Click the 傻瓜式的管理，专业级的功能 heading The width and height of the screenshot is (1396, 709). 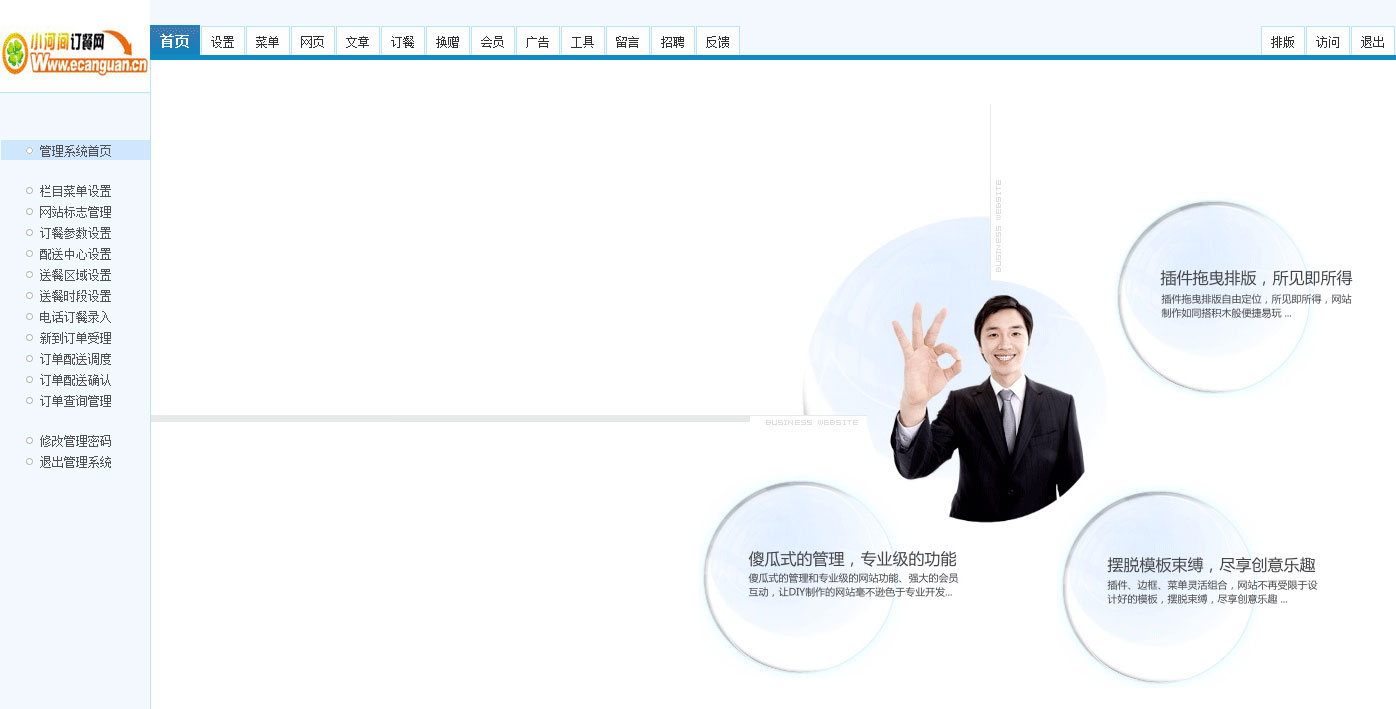852,559
